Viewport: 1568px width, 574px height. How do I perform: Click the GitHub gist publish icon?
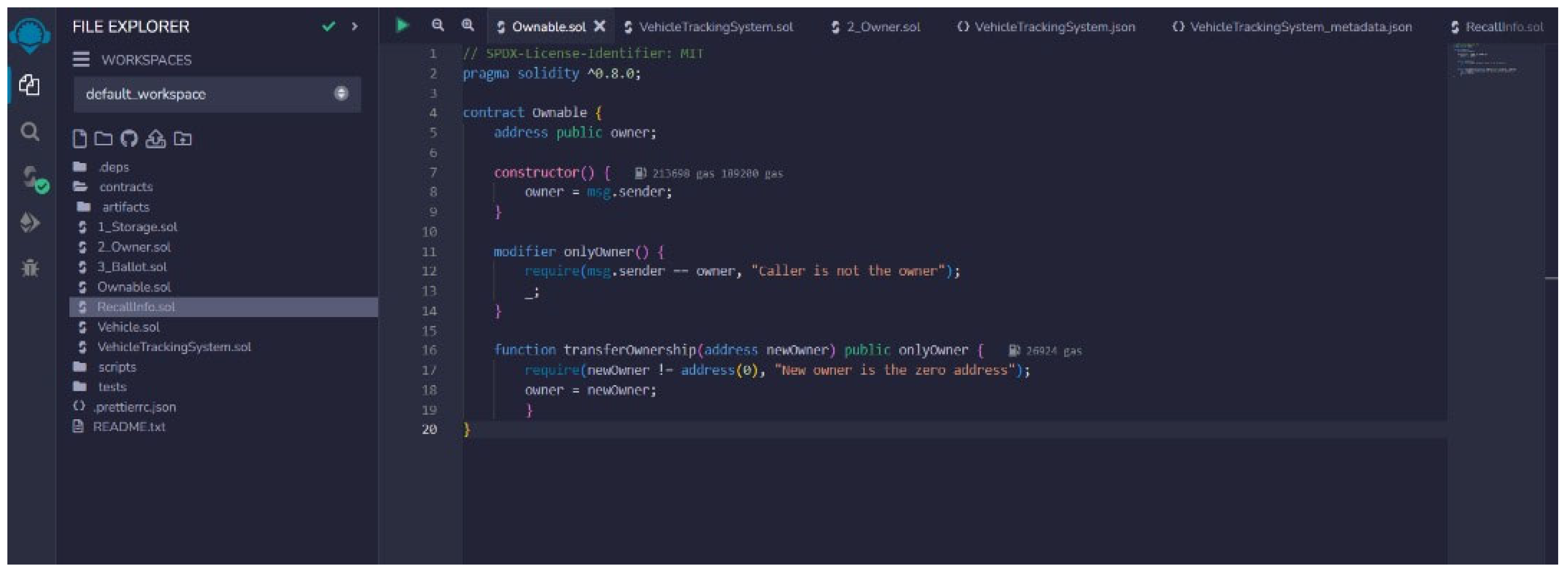(129, 139)
